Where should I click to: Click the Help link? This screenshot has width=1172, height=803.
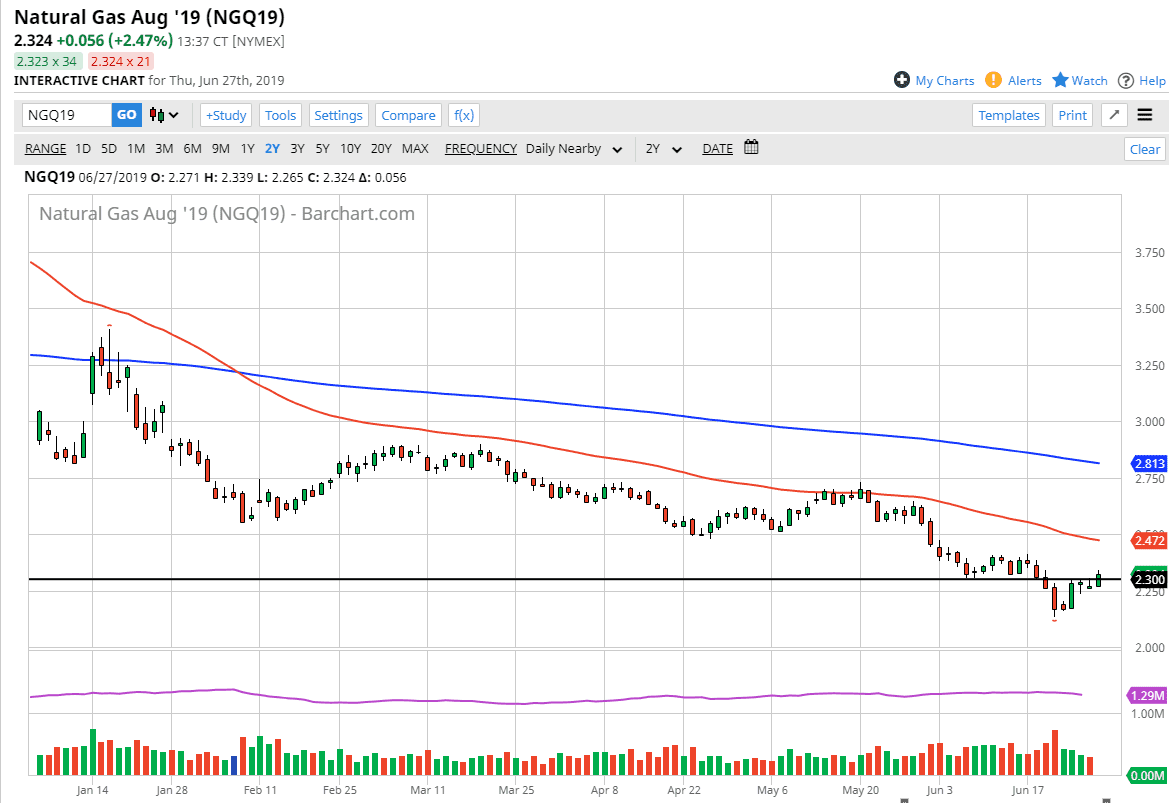1152,81
